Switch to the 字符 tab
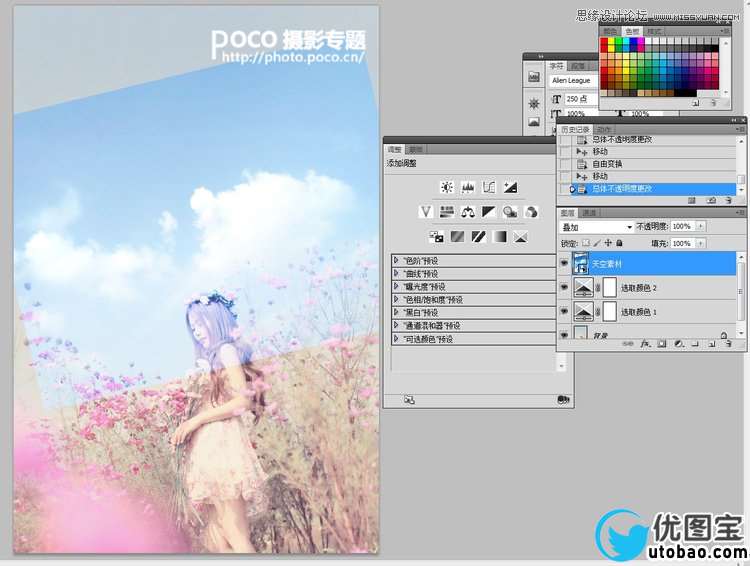Viewport: 750px width, 566px height. pyautogui.click(x=556, y=66)
